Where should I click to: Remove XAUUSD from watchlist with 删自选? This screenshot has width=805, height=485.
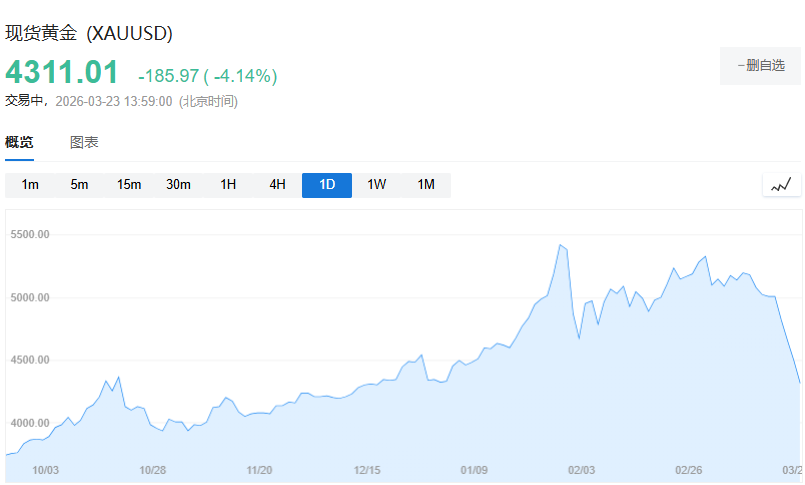(x=760, y=65)
